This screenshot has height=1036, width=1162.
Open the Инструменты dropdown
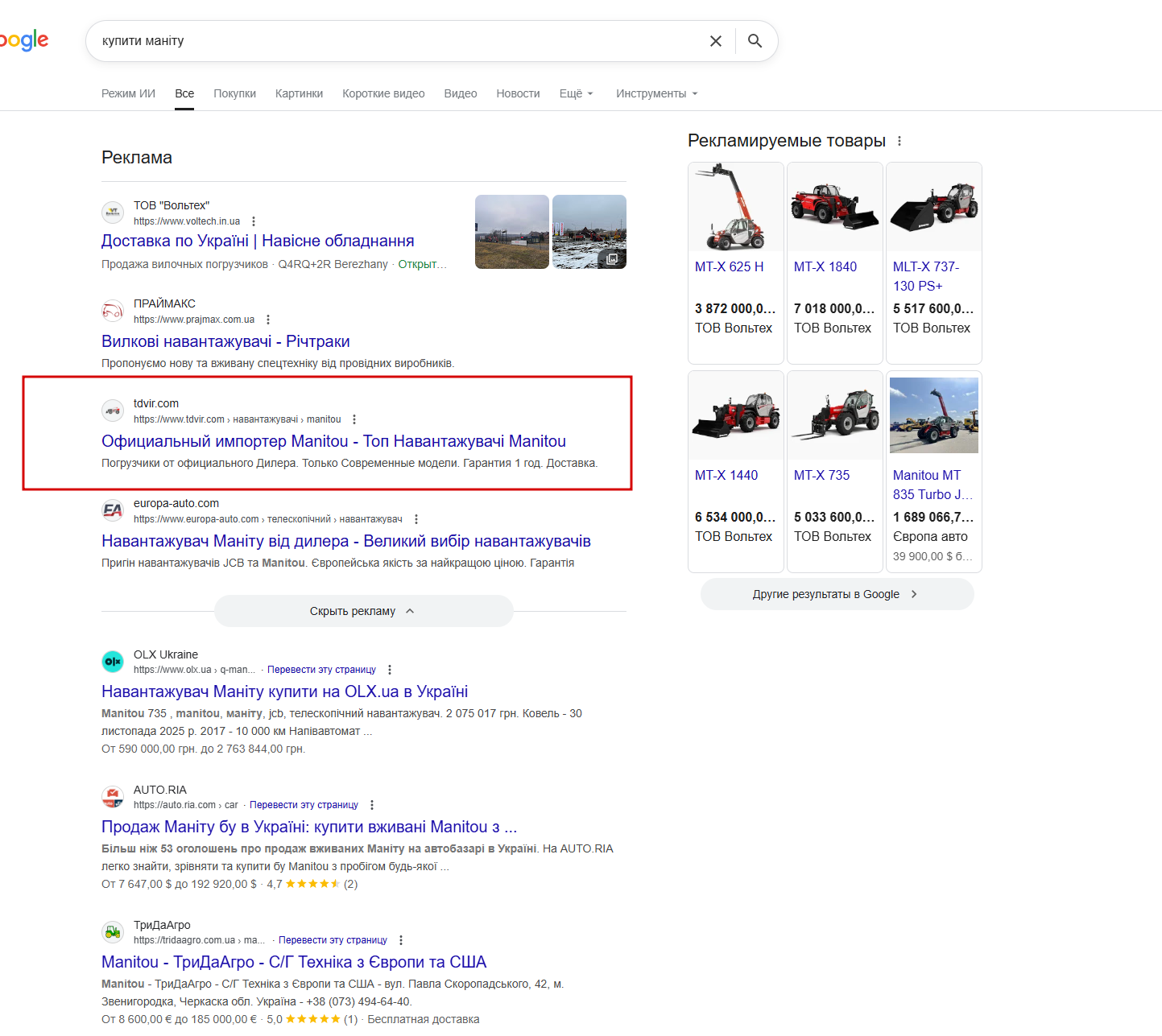pyautogui.click(x=657, y=93)
